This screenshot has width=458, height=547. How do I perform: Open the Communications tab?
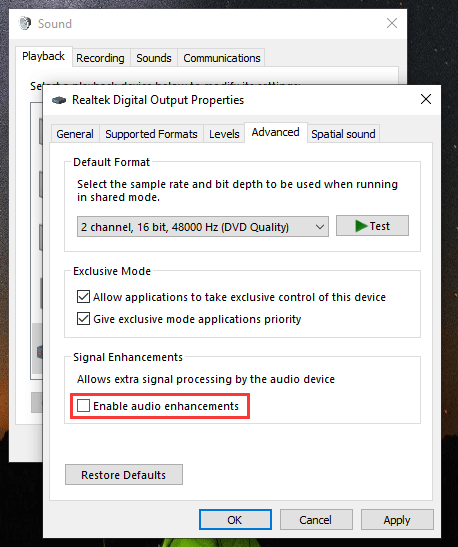pos(222,58)
